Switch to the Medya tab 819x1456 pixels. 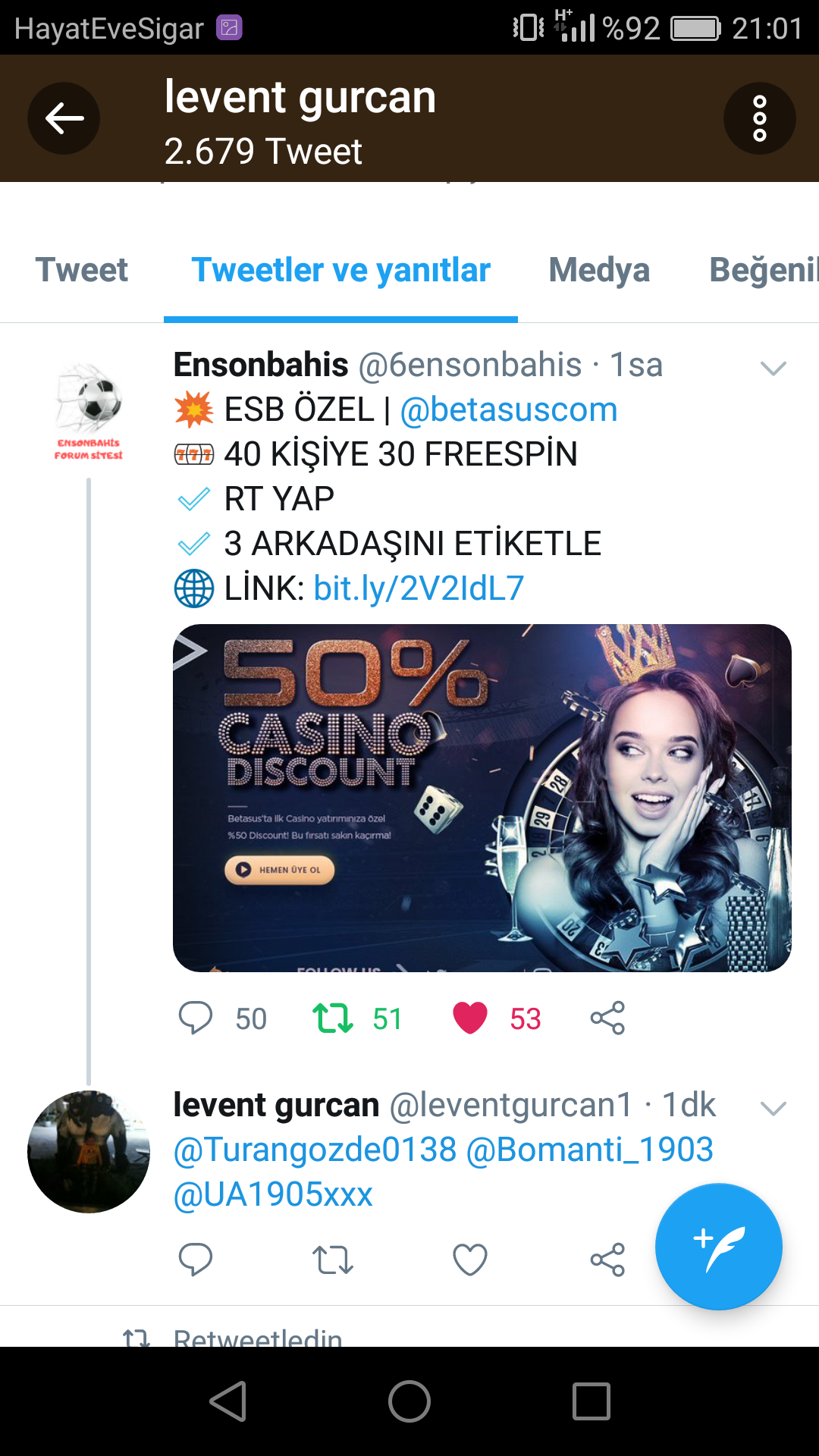[599, 270]
